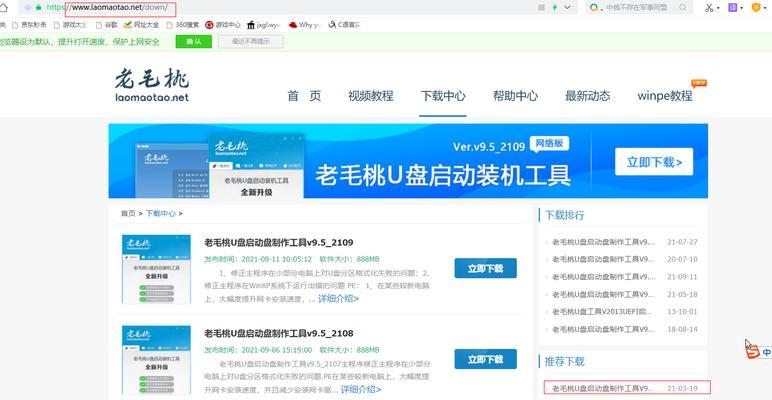This screenshot has height=400, width=772.
Task: Click the grid reader-mode icon in address bar
Action: 542,7
